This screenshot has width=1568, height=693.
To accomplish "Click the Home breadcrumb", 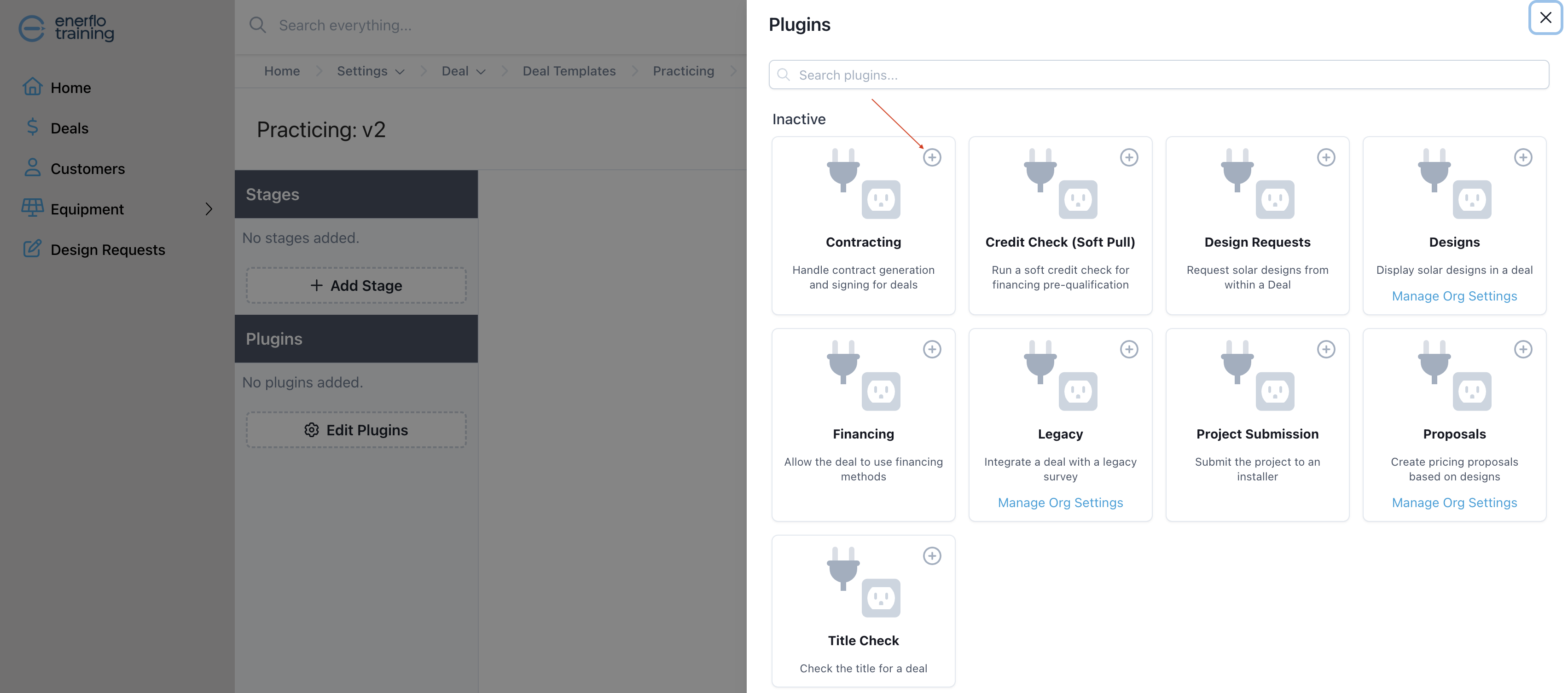I will pyautogui.click(x=282, y=71).
